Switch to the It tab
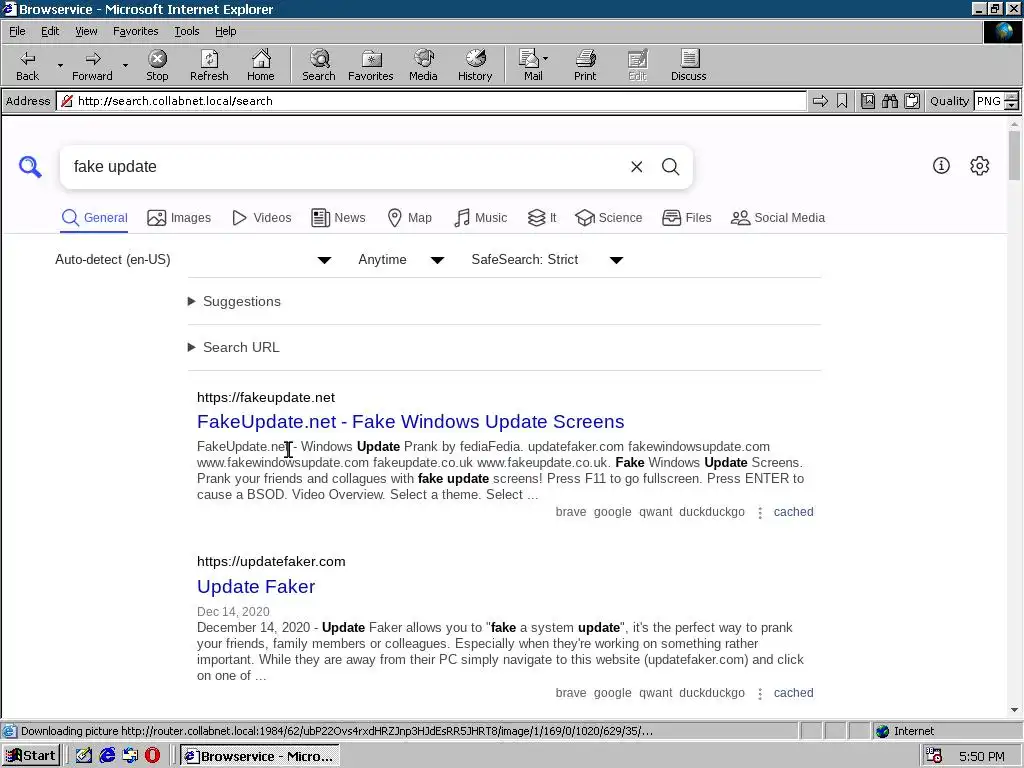The image size is (1024, 768). point(542,218)
